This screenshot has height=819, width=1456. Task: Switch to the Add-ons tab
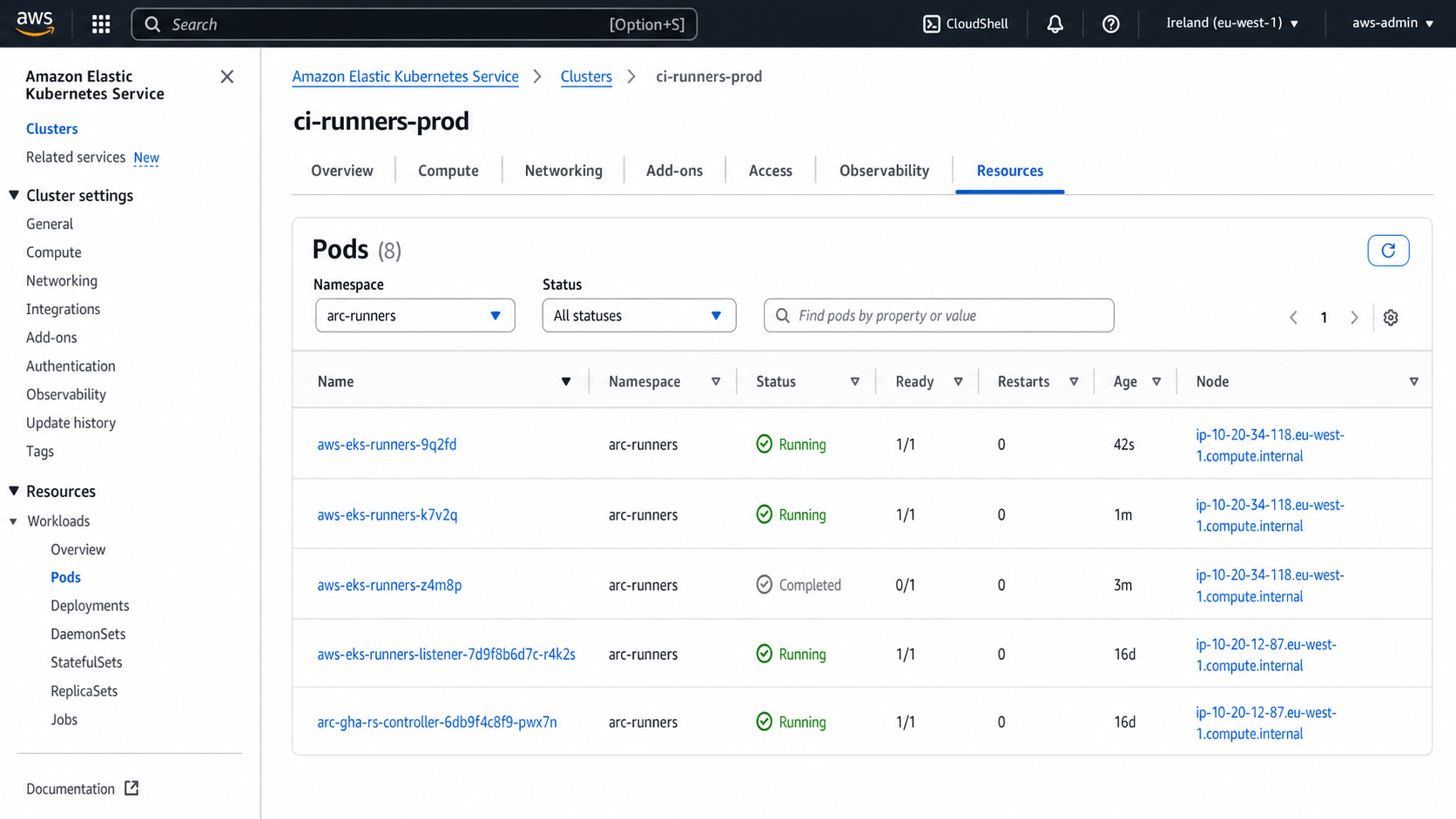(674, 171)
